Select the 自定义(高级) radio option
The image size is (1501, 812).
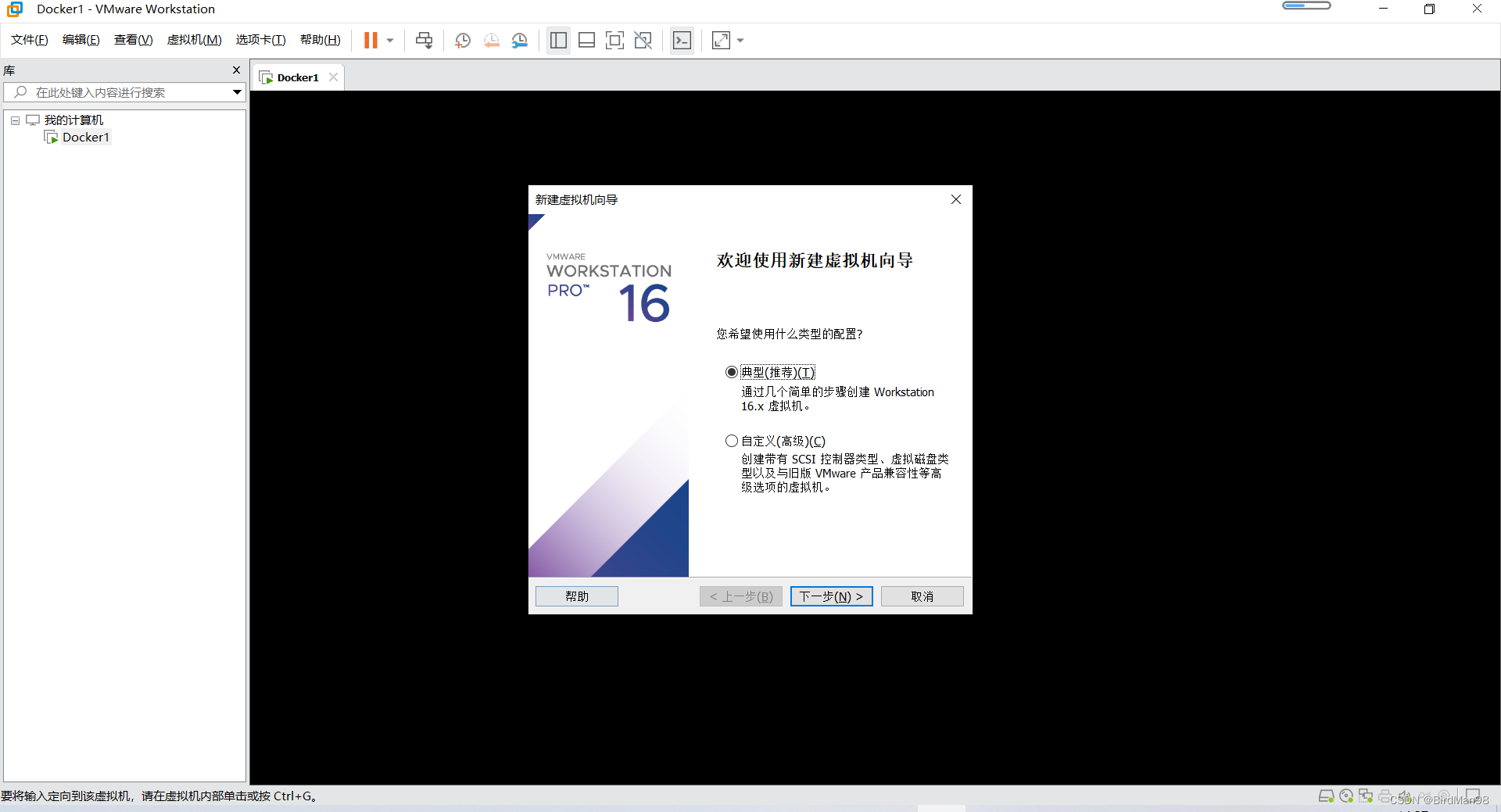coord(732,441)
